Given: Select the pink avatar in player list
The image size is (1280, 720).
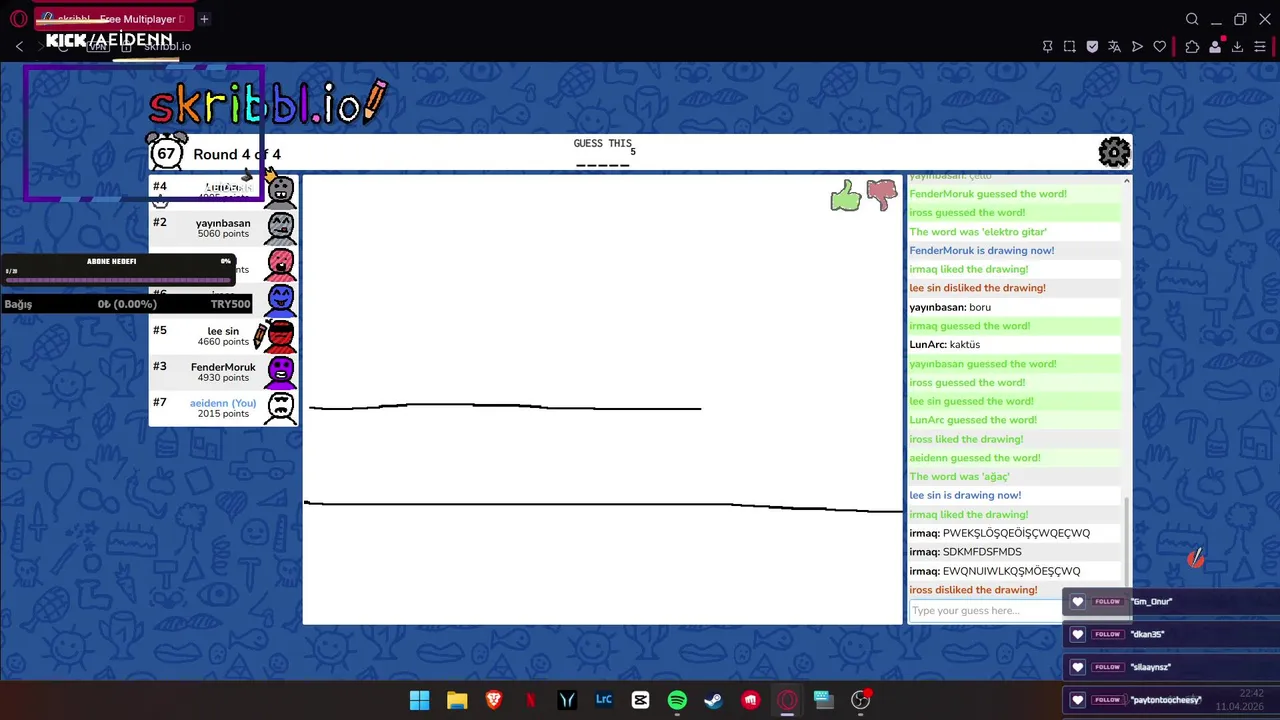Looking at the screenshot, I should 281,264.
